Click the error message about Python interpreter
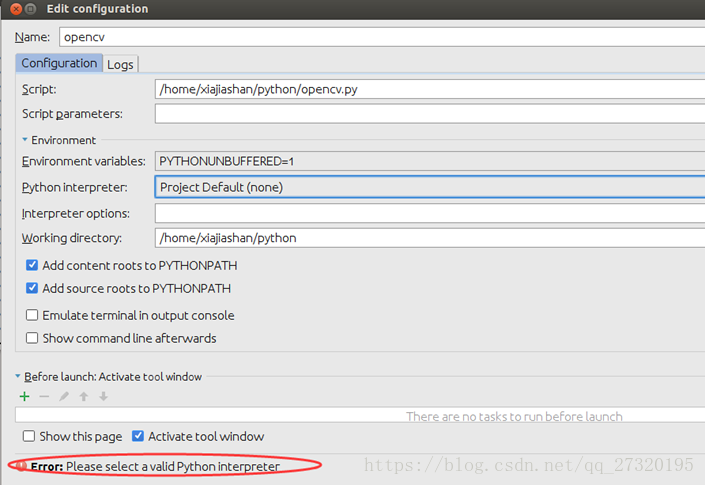Screen dimensions: 705x485 tap(155, 467)
